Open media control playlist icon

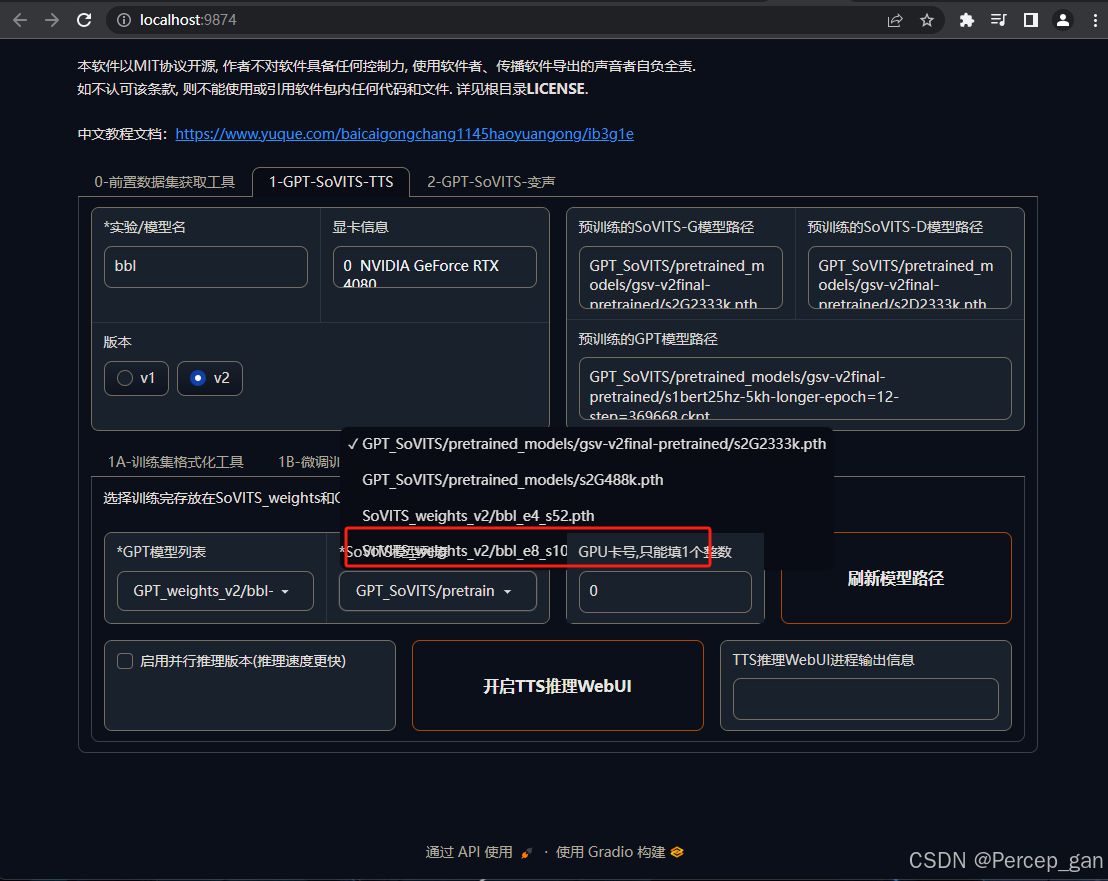pyautogui.click(x=998, y=20)
